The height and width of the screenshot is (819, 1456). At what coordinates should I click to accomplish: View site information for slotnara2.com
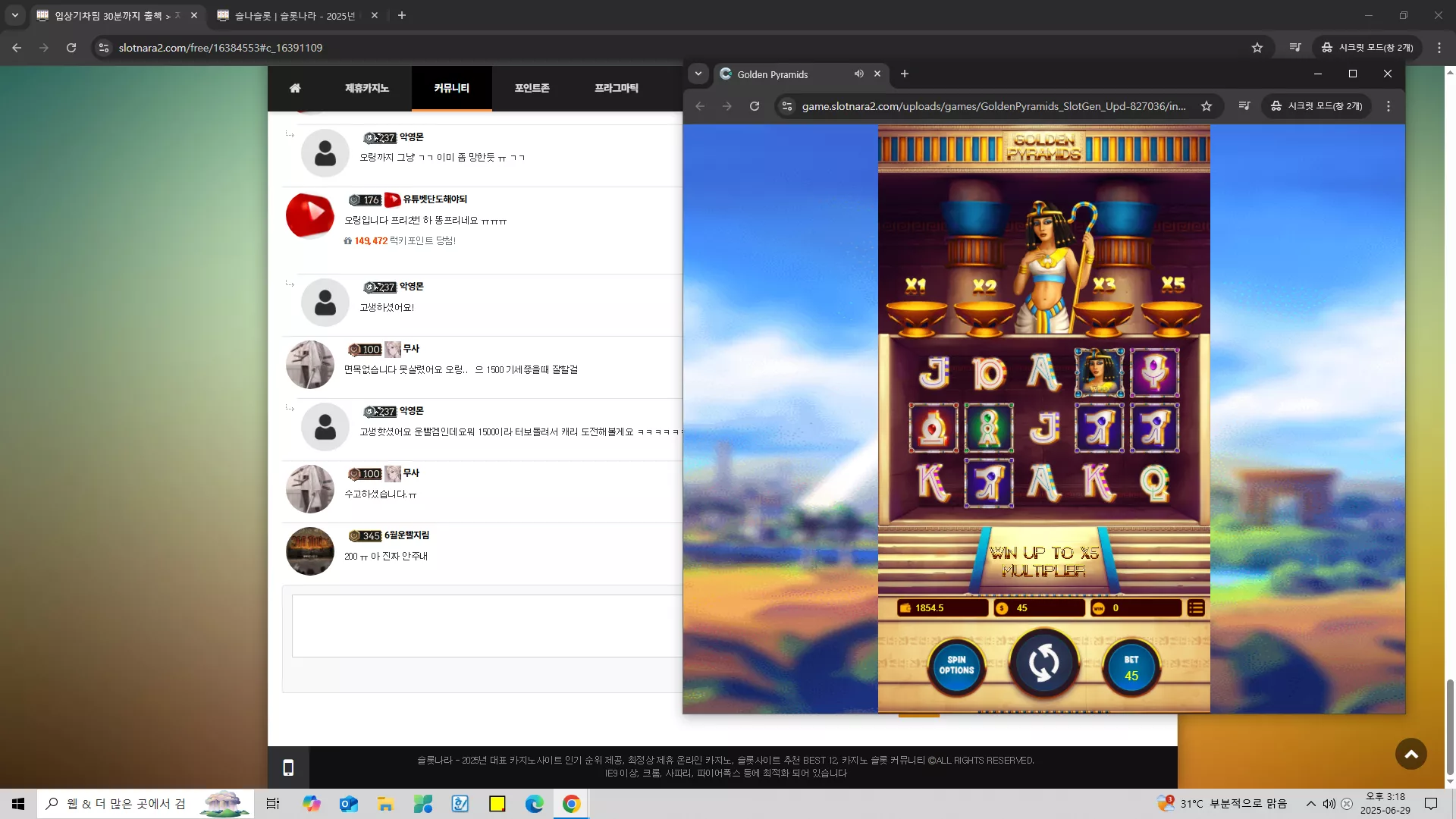104,47
